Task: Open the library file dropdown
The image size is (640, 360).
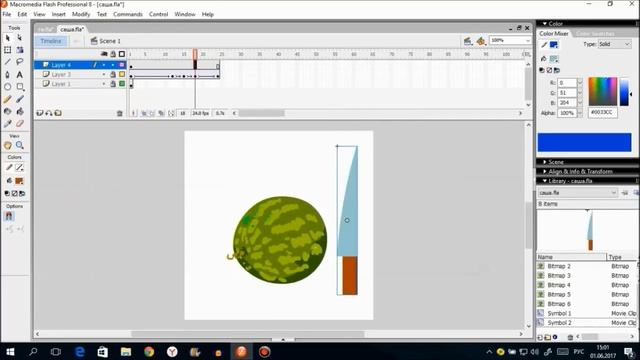Action: click(x=577, y=193)
